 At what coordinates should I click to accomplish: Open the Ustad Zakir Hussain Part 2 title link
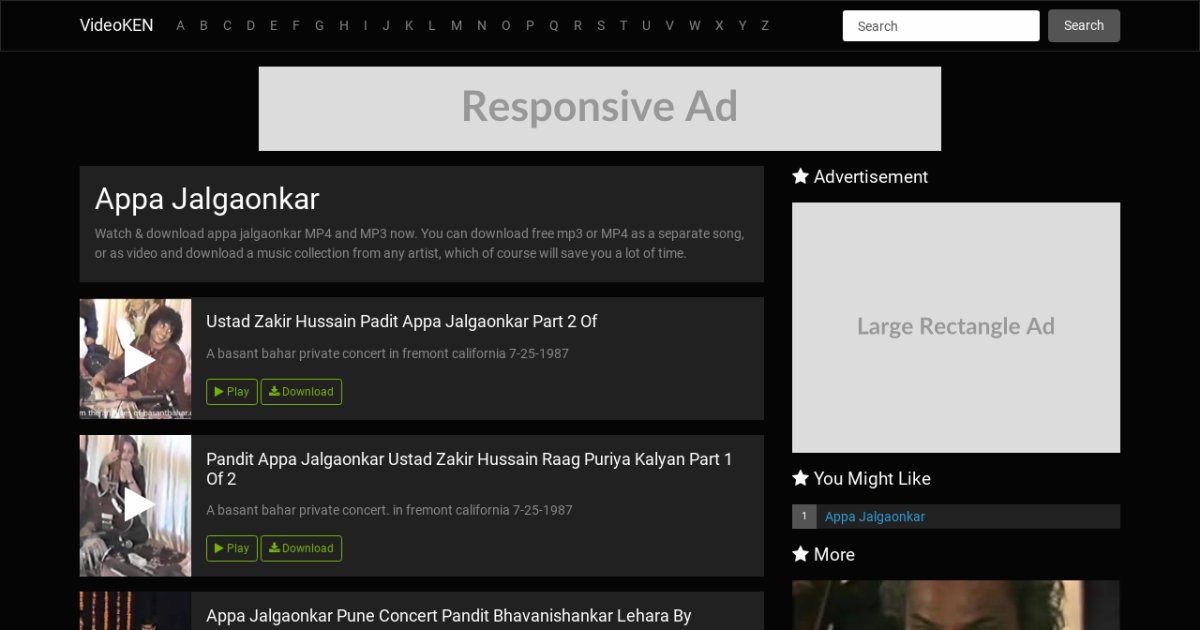[401, 321]
